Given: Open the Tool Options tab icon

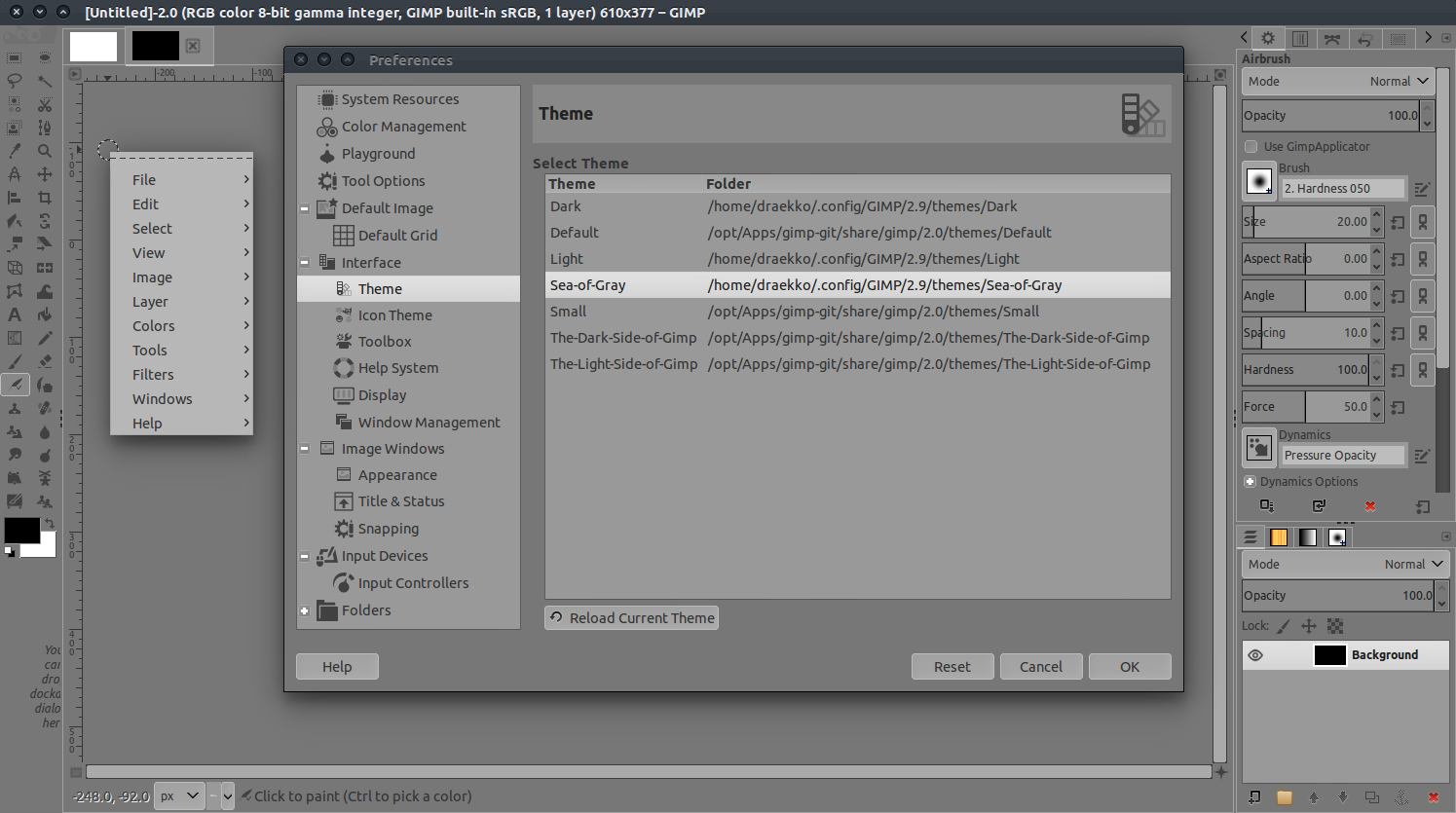Looking at the screenshot, I should [x=1268, y=38].
